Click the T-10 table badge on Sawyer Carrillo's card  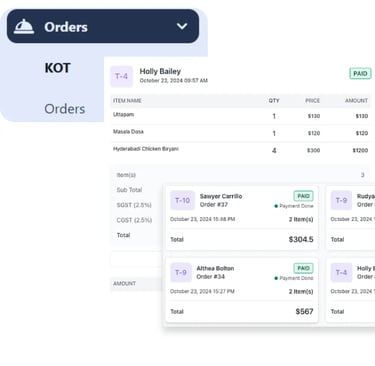coord(182,200)
